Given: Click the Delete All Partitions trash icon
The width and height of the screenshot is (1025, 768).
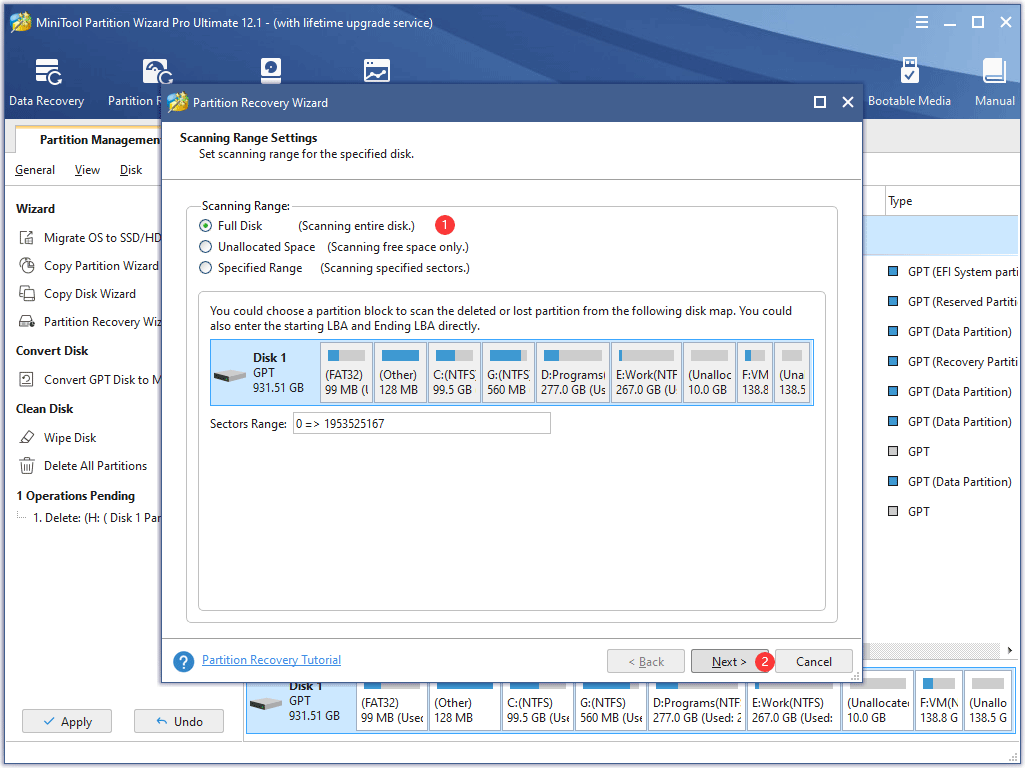Looking at the screenshot, I should tap(27, 466).
